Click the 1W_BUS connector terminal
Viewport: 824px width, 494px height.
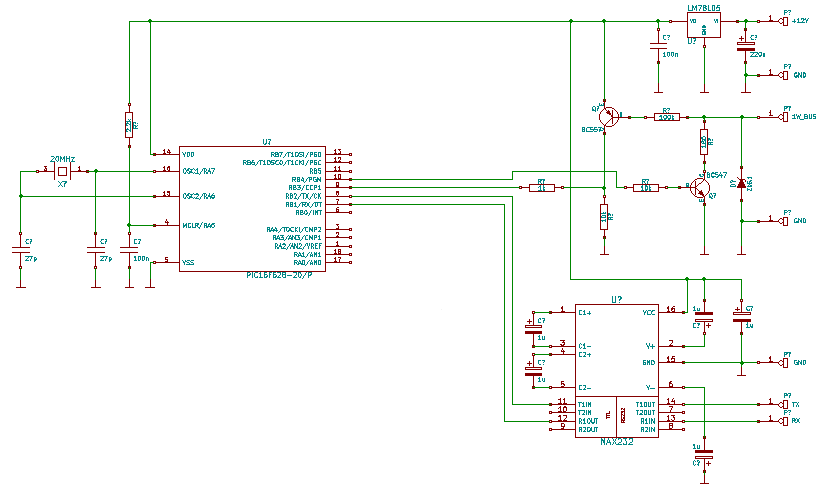(784, 116)
